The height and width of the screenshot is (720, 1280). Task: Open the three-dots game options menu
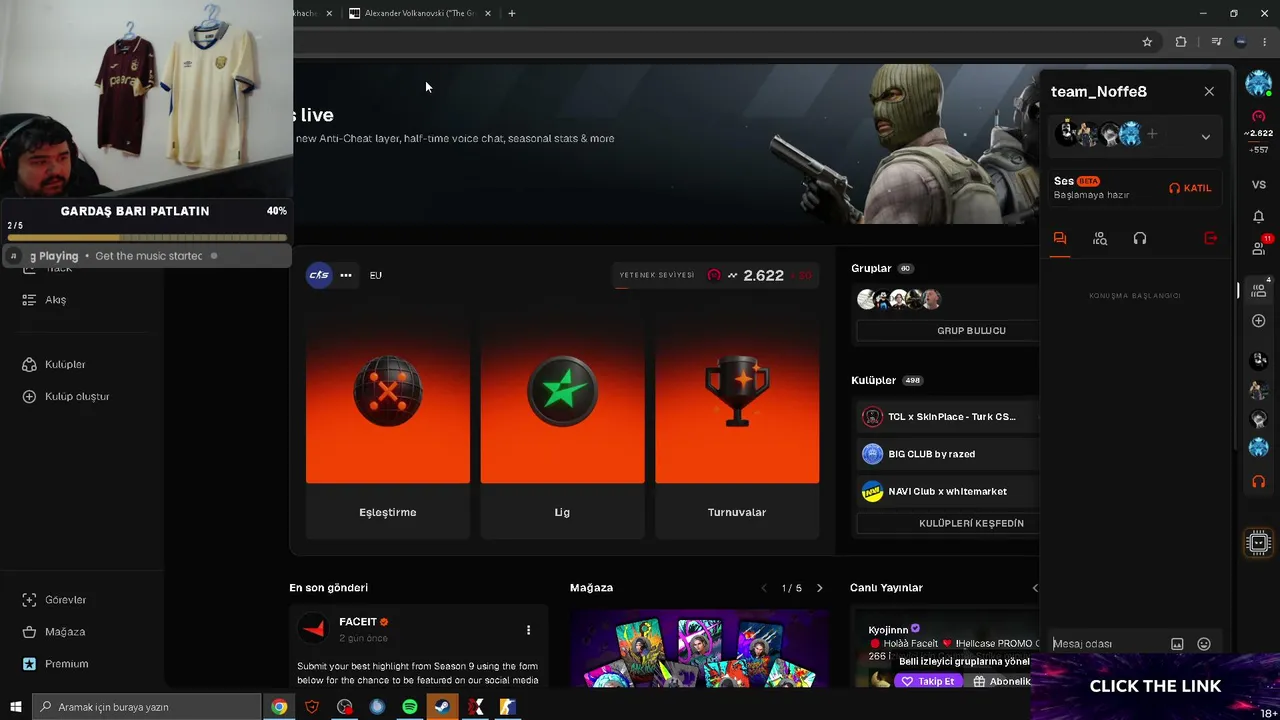coord(346,275)
